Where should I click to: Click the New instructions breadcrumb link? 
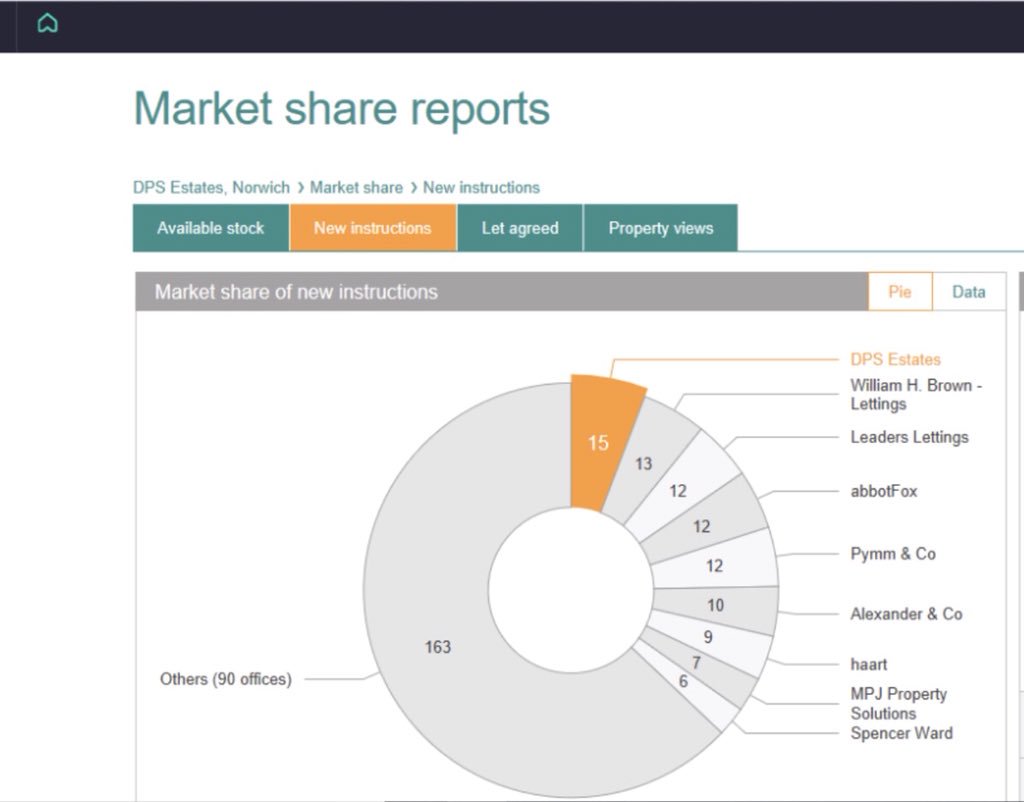point(481,187)
